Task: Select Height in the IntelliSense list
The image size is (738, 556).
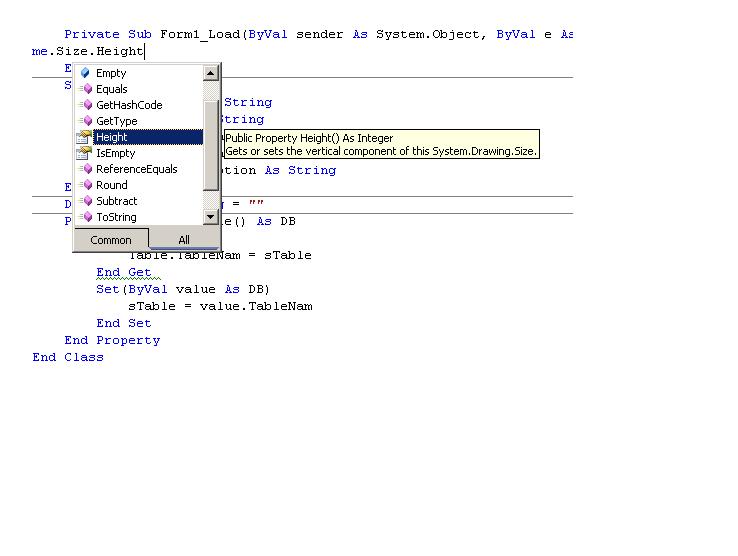Action: point(148,137)
